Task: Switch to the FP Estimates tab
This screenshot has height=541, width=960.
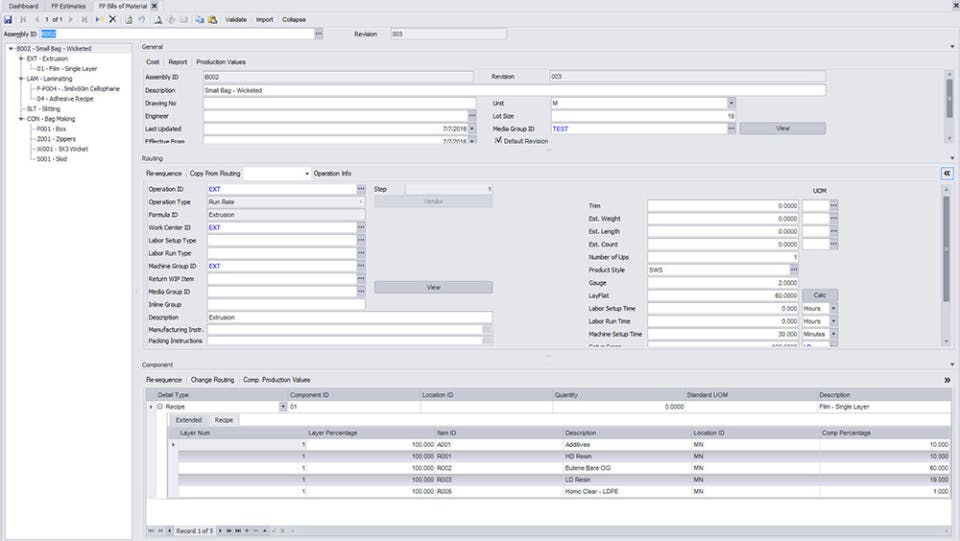Action: coord(69,6)
